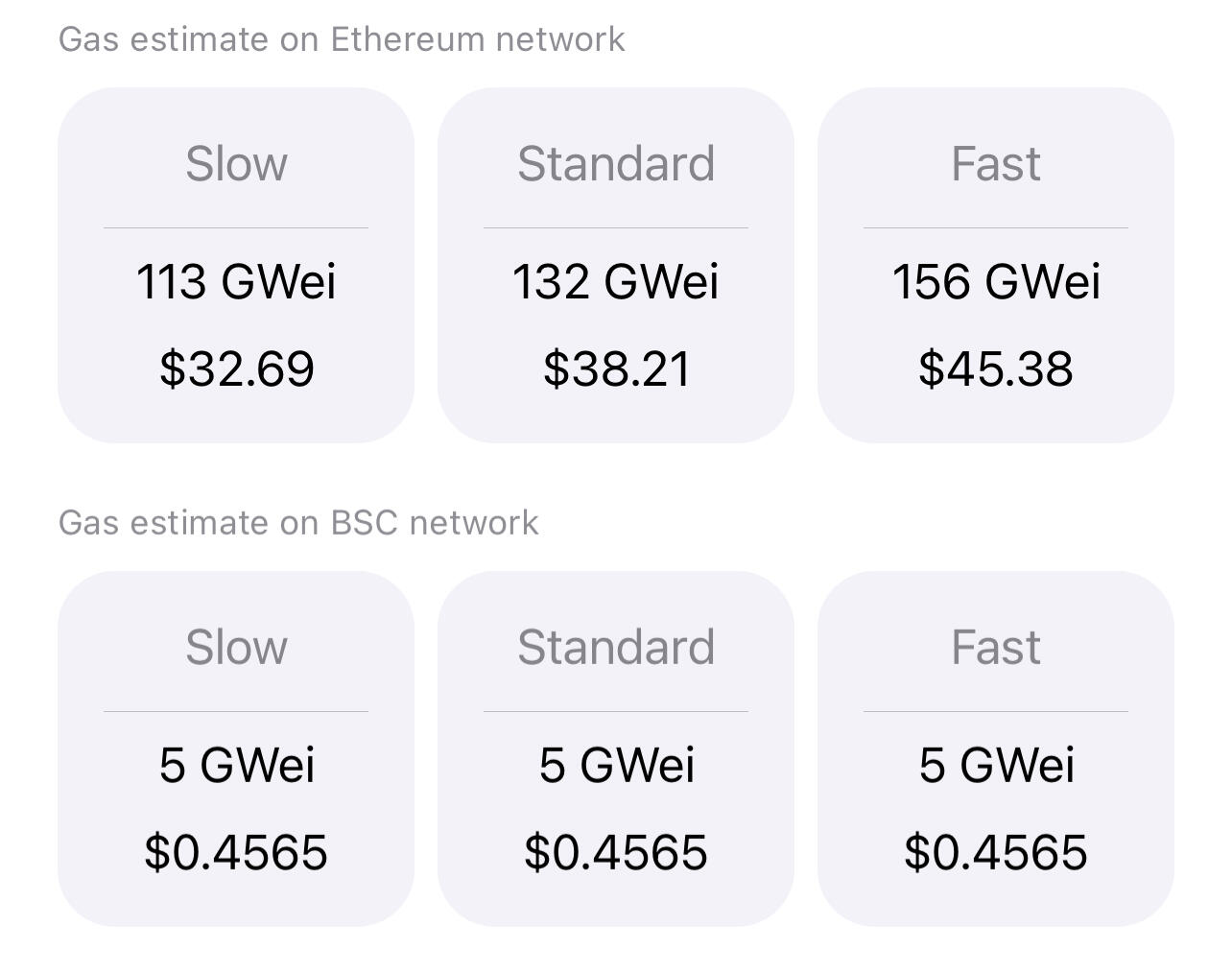The image size is (1232, 974).
Task: Click the 132 GWei value
Action: point(616,282)
